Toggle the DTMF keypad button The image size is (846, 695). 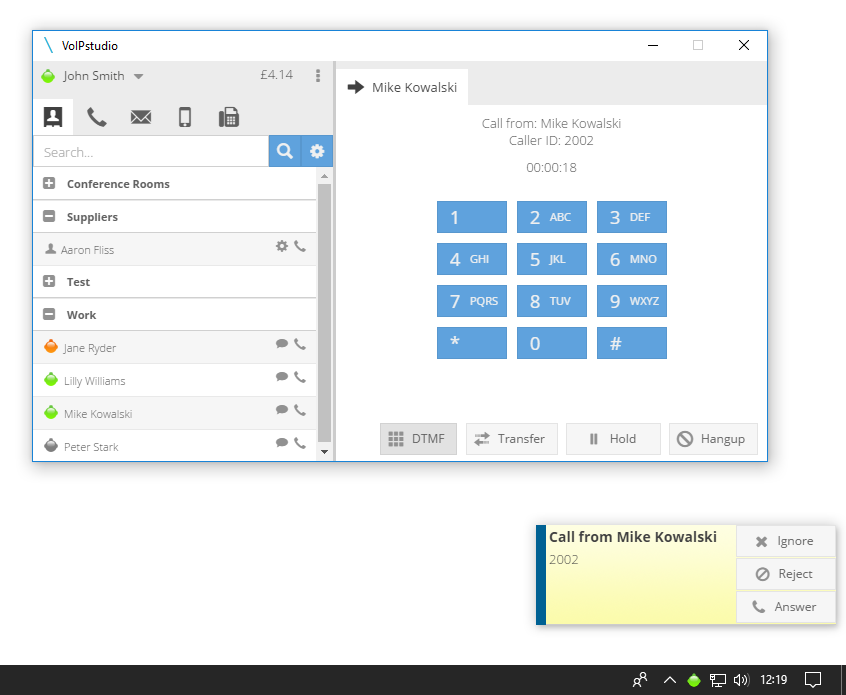(x=418, y=439)
